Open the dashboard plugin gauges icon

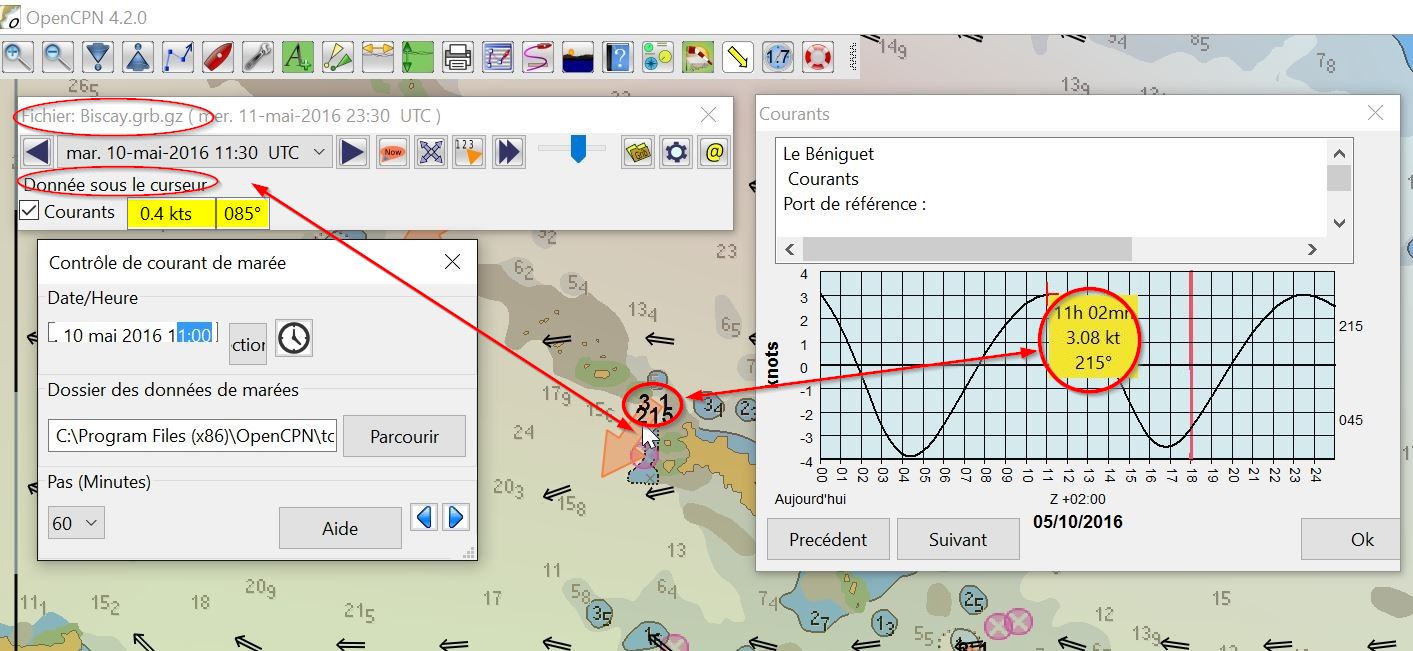(x=658, y=56)
